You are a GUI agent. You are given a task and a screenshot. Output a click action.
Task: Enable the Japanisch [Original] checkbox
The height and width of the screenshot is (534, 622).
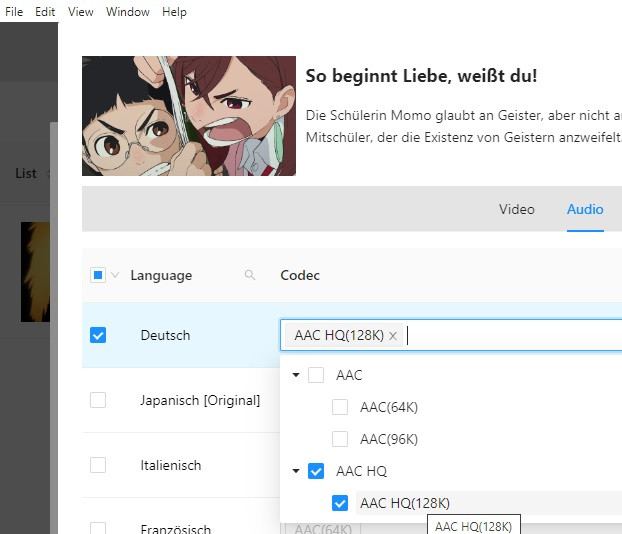coord(98,400)
